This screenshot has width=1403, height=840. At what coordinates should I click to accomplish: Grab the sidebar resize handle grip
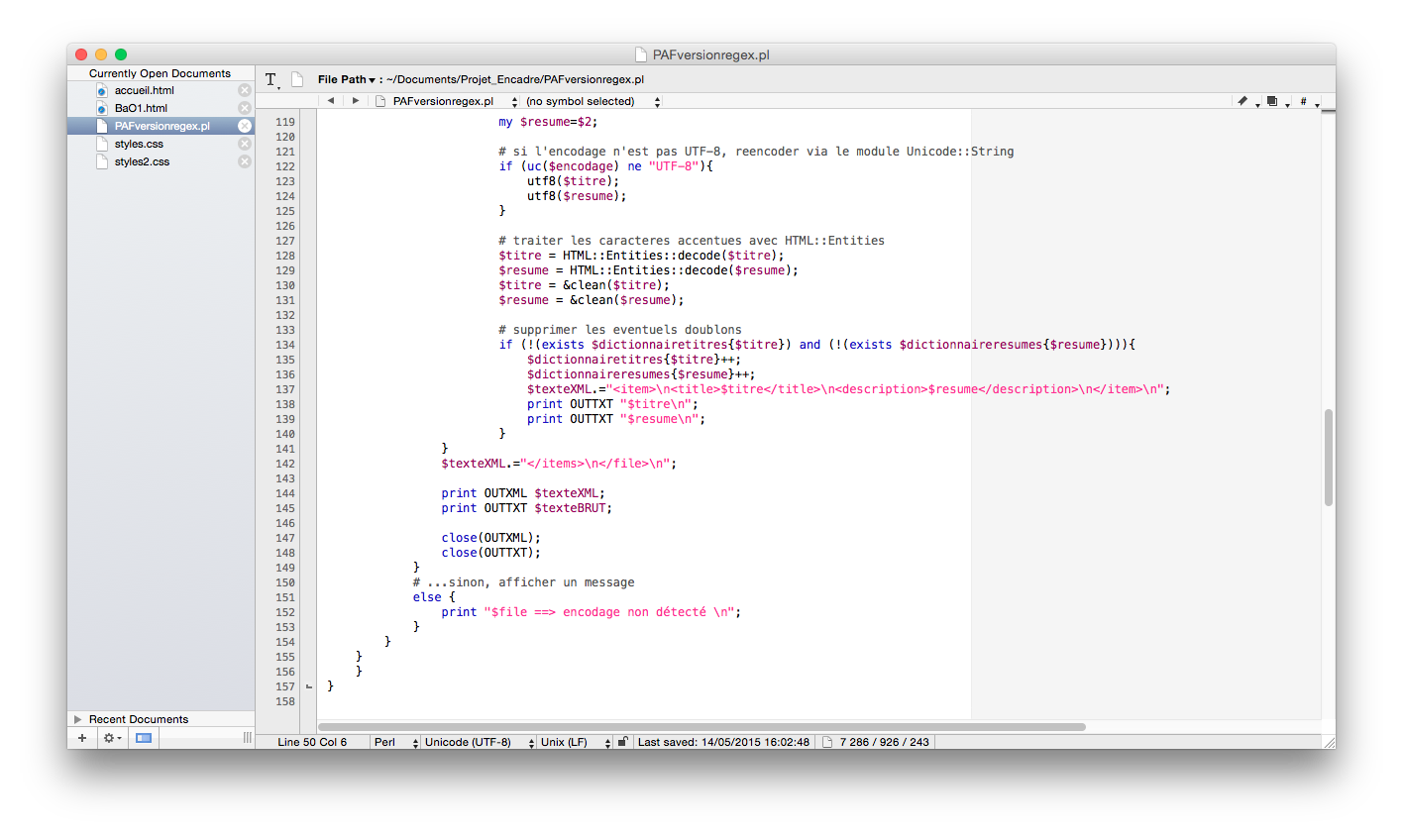tap(247, 738)
